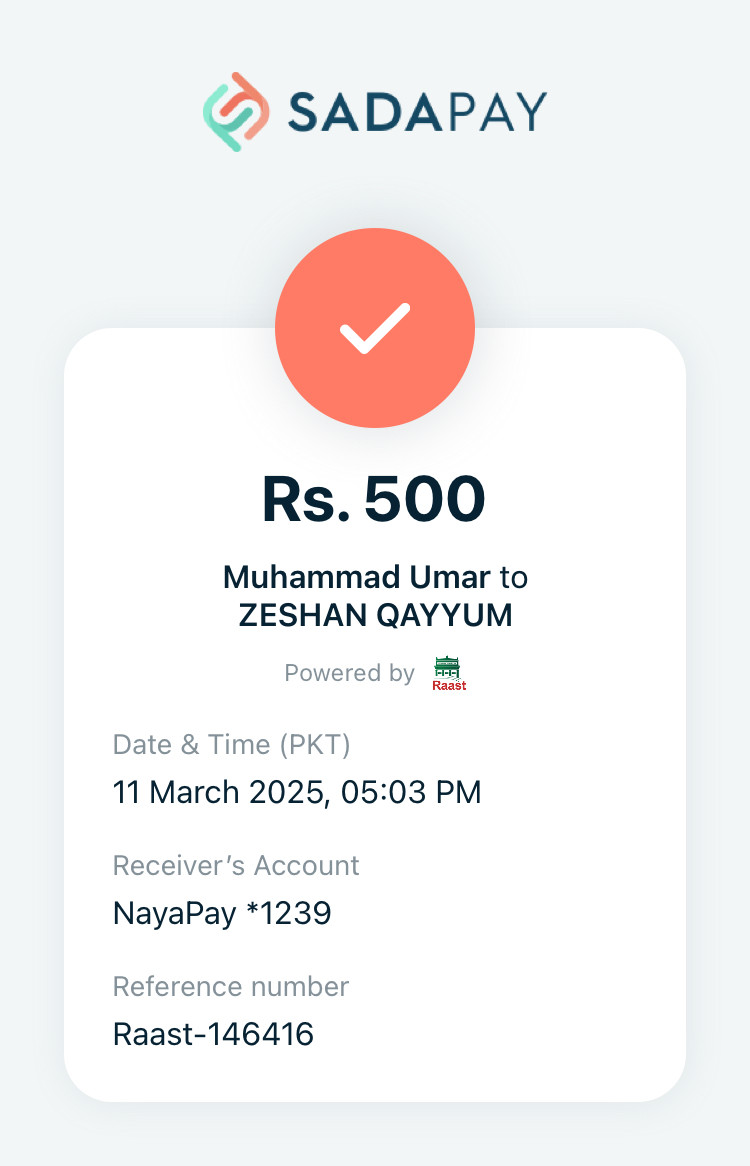
Task: Click NayaPay *1239 account value
Action: click(x=221, y=913)
